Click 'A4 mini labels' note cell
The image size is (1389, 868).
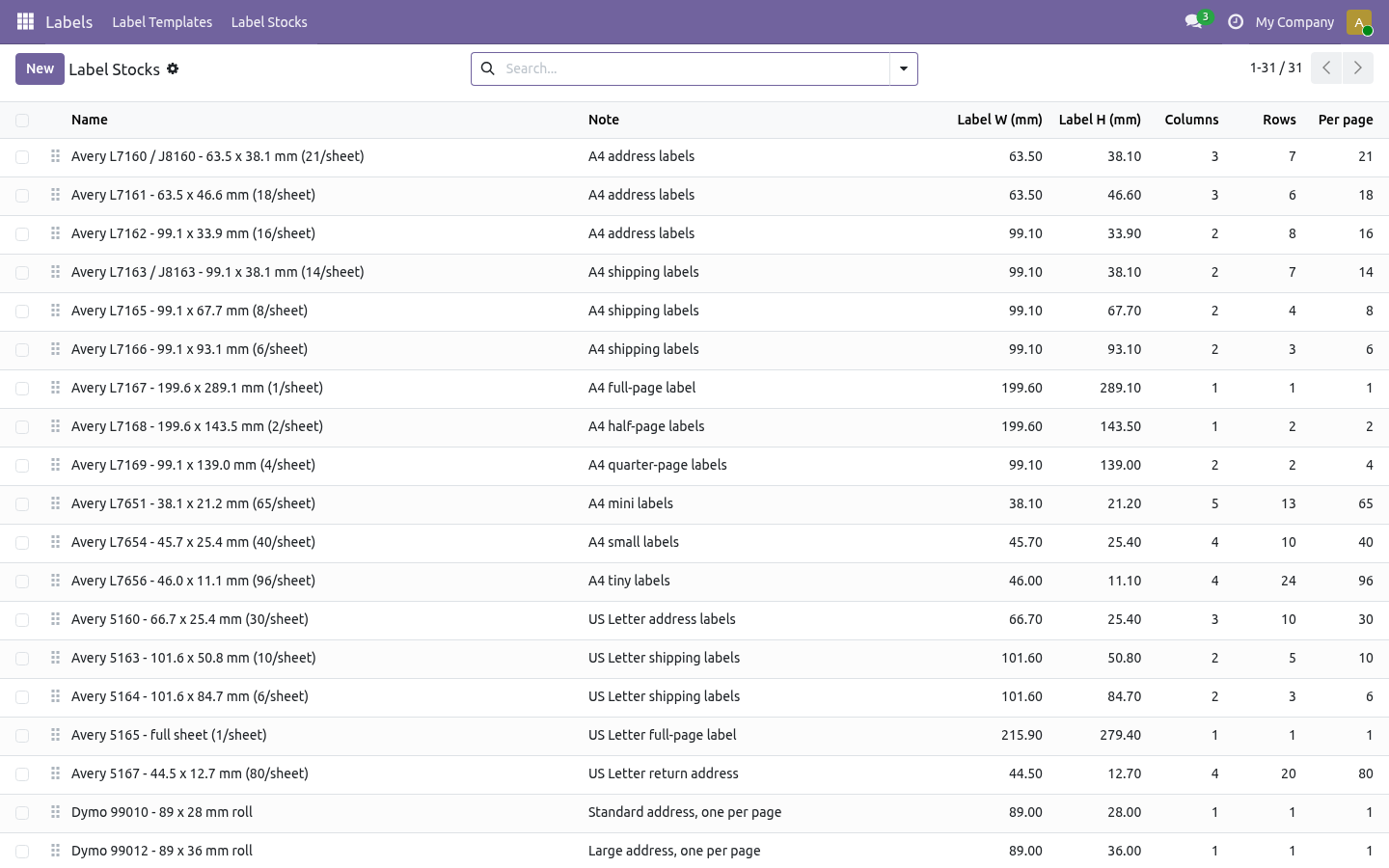631,503
